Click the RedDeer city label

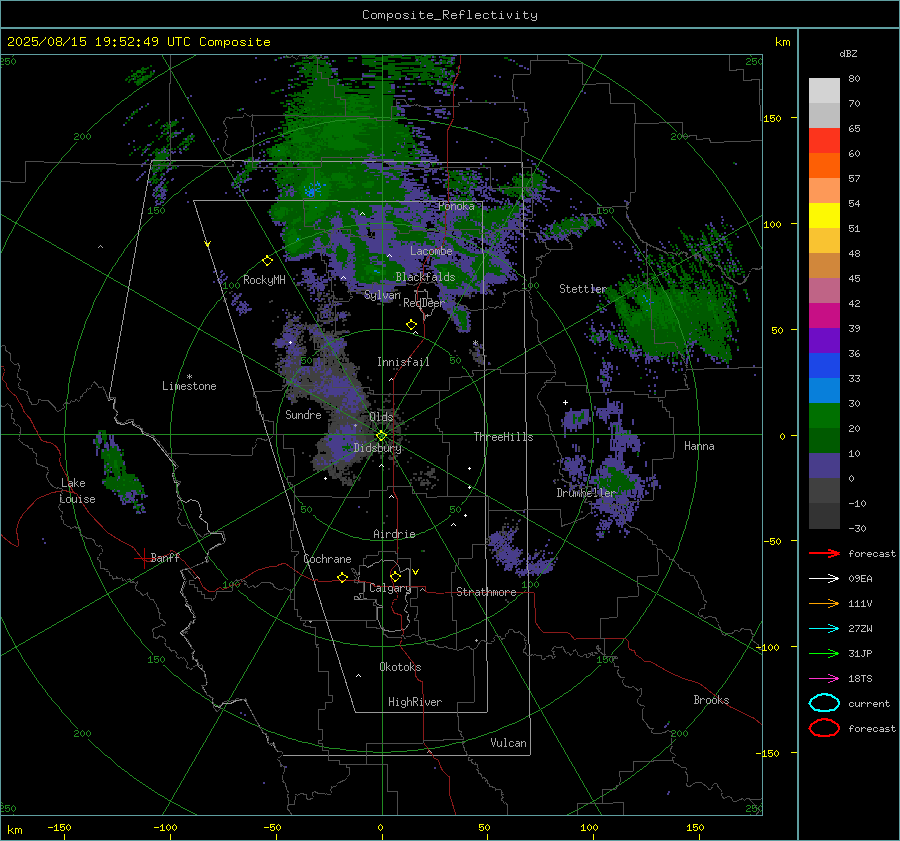pos(424,303)
